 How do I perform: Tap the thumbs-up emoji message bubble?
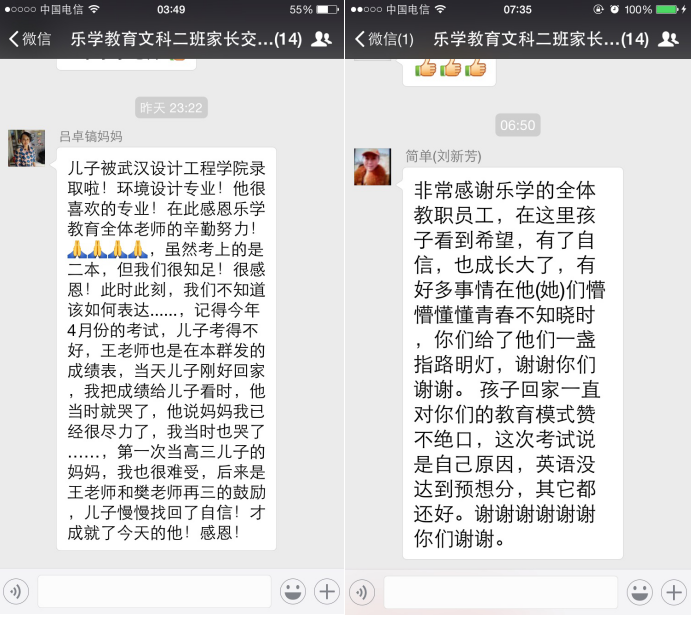449,72
